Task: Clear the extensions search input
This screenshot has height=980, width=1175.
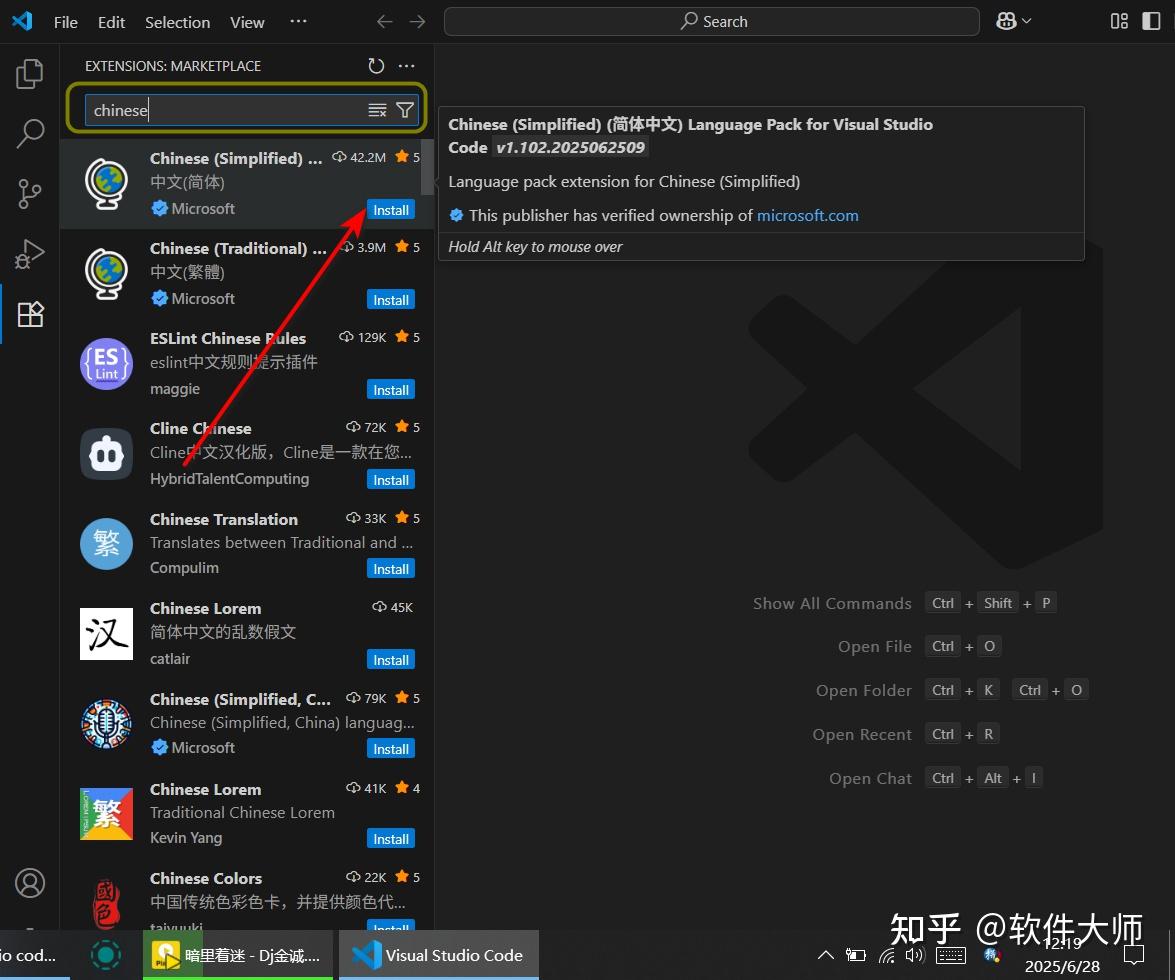Action: point(377,110)
